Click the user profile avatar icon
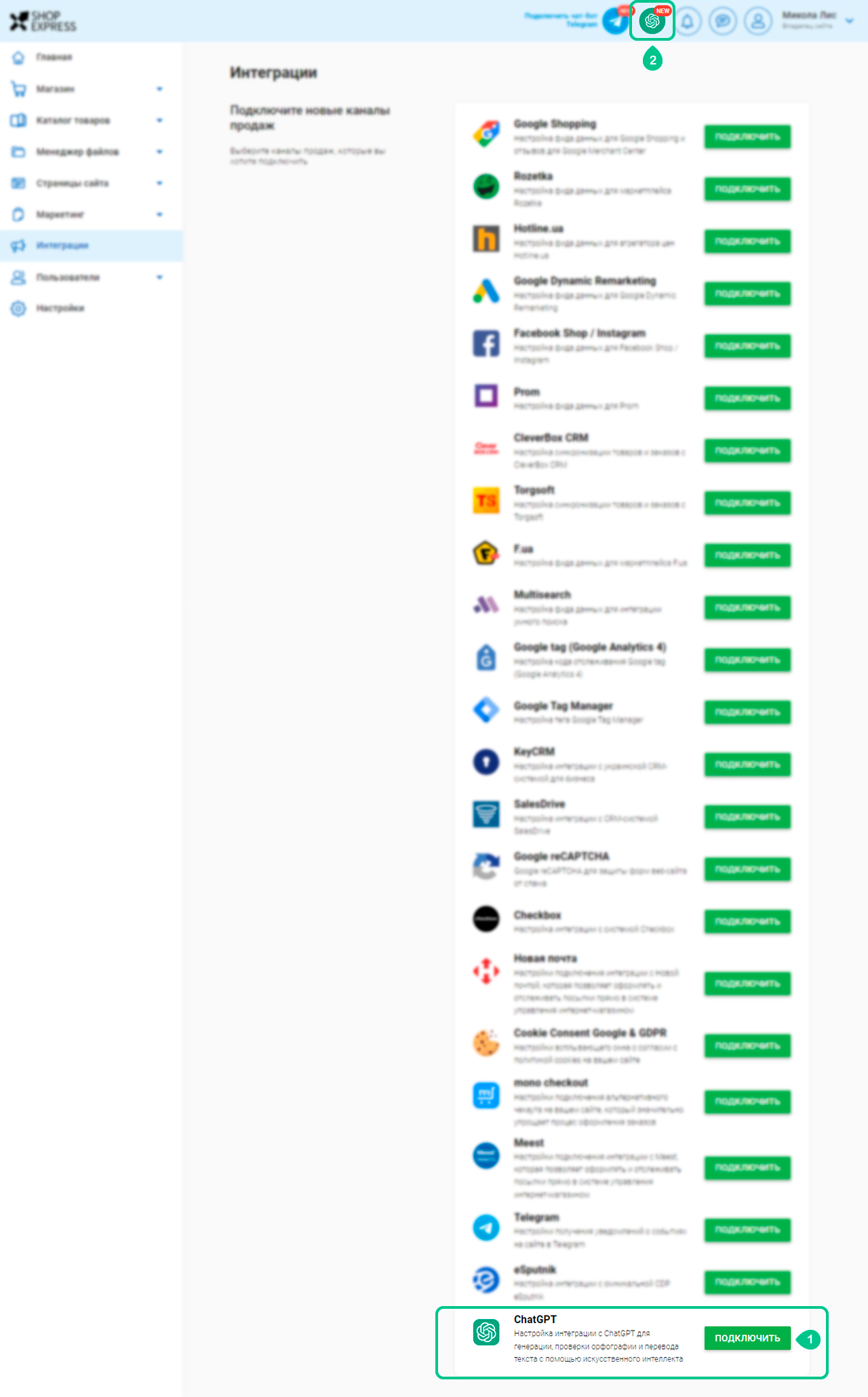868x1397 pixels. point(758,21)
